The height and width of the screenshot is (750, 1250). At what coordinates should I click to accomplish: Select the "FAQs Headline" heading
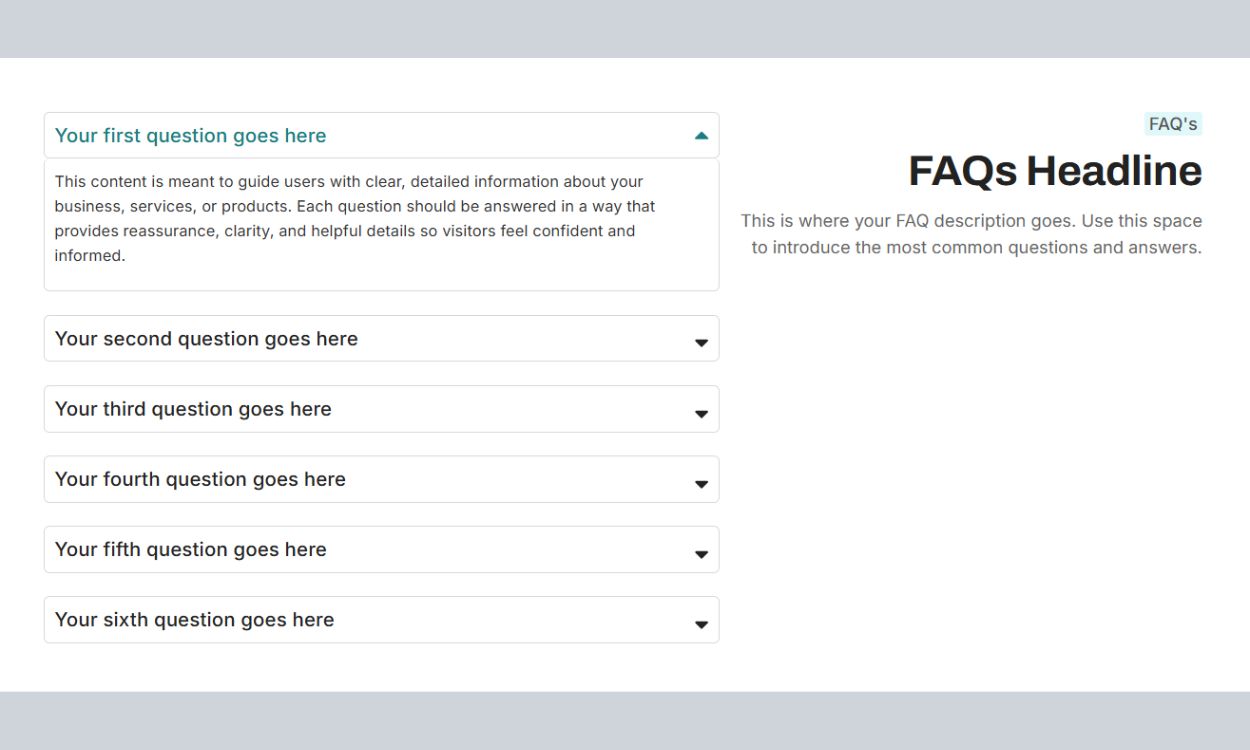(x=1054, y=171)
